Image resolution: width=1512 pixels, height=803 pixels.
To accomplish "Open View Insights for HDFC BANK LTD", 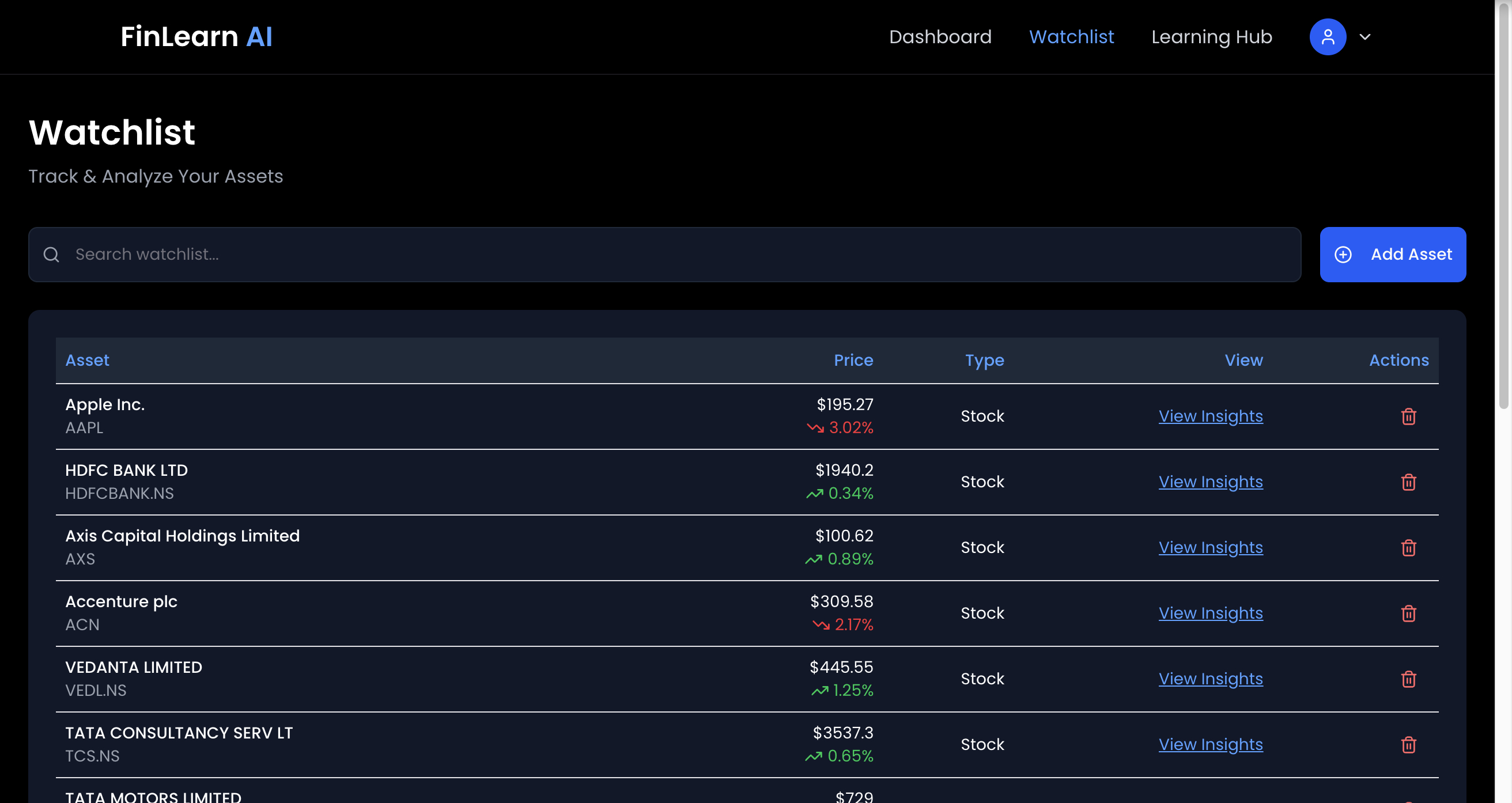I will (x=1209, y=482).
